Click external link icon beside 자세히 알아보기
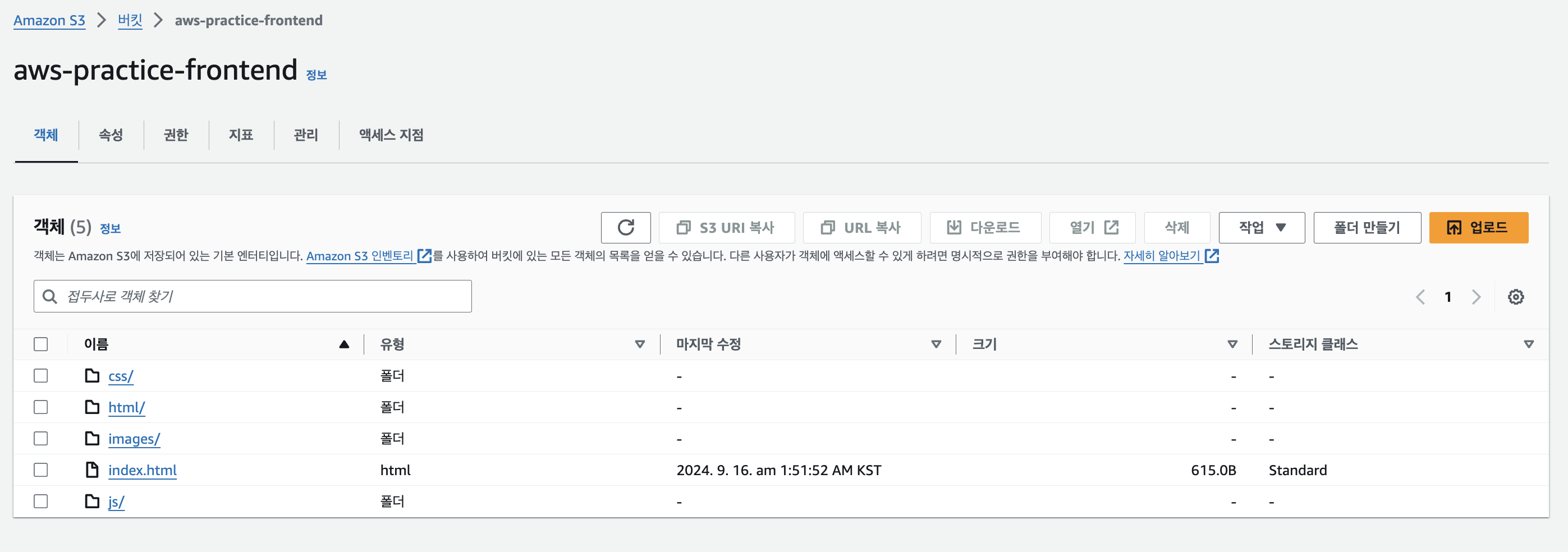Image resolution: width=1568 pixels, height=552 pixels. (1212, 256)
